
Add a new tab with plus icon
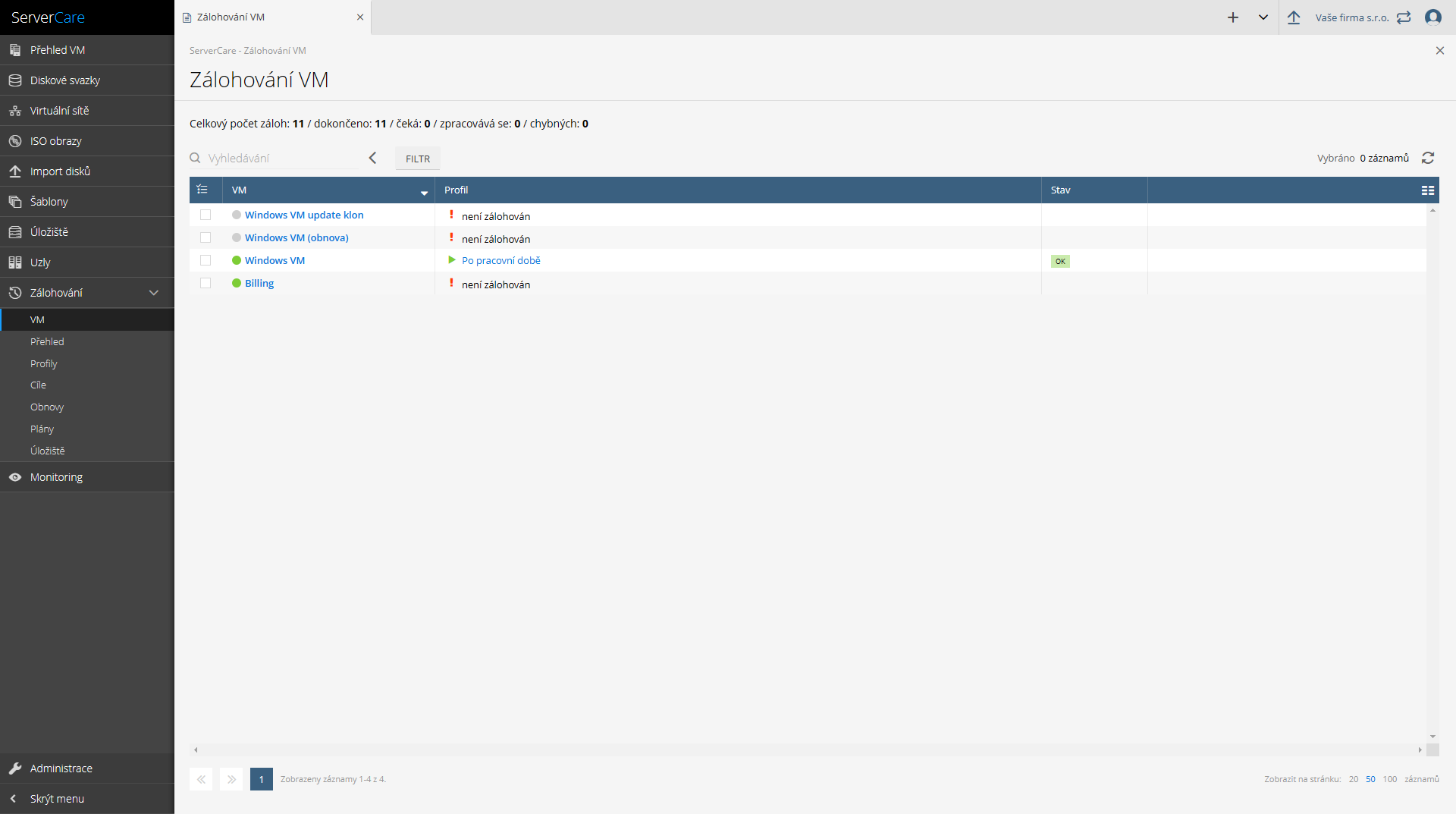pyautogui.click(x=1233, y=17)
